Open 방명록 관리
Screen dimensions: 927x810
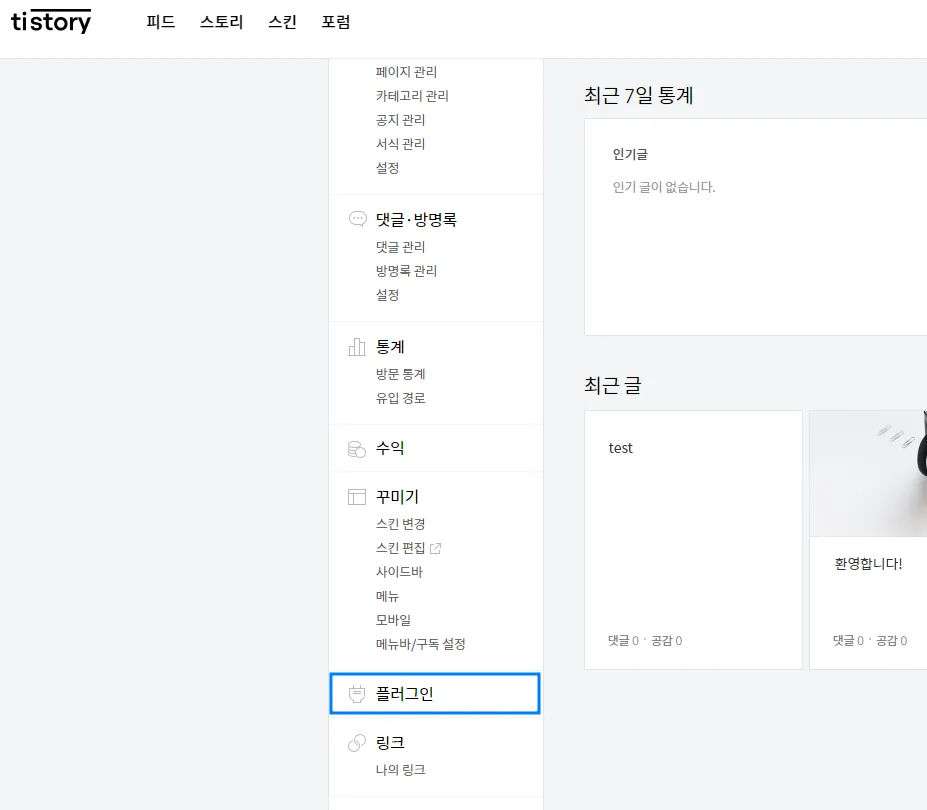[406, 271]
